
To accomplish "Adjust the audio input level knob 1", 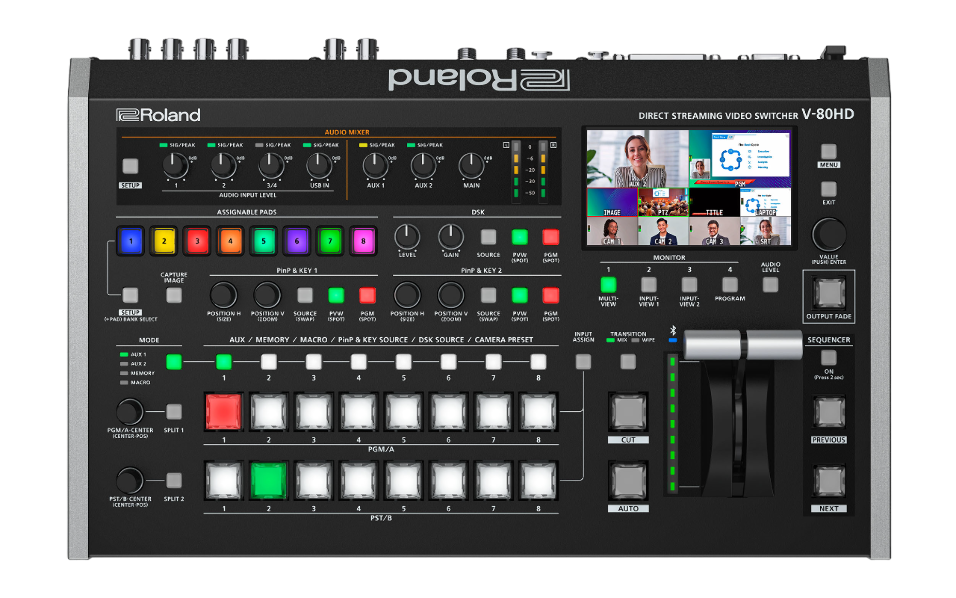I will click(176, 165).
